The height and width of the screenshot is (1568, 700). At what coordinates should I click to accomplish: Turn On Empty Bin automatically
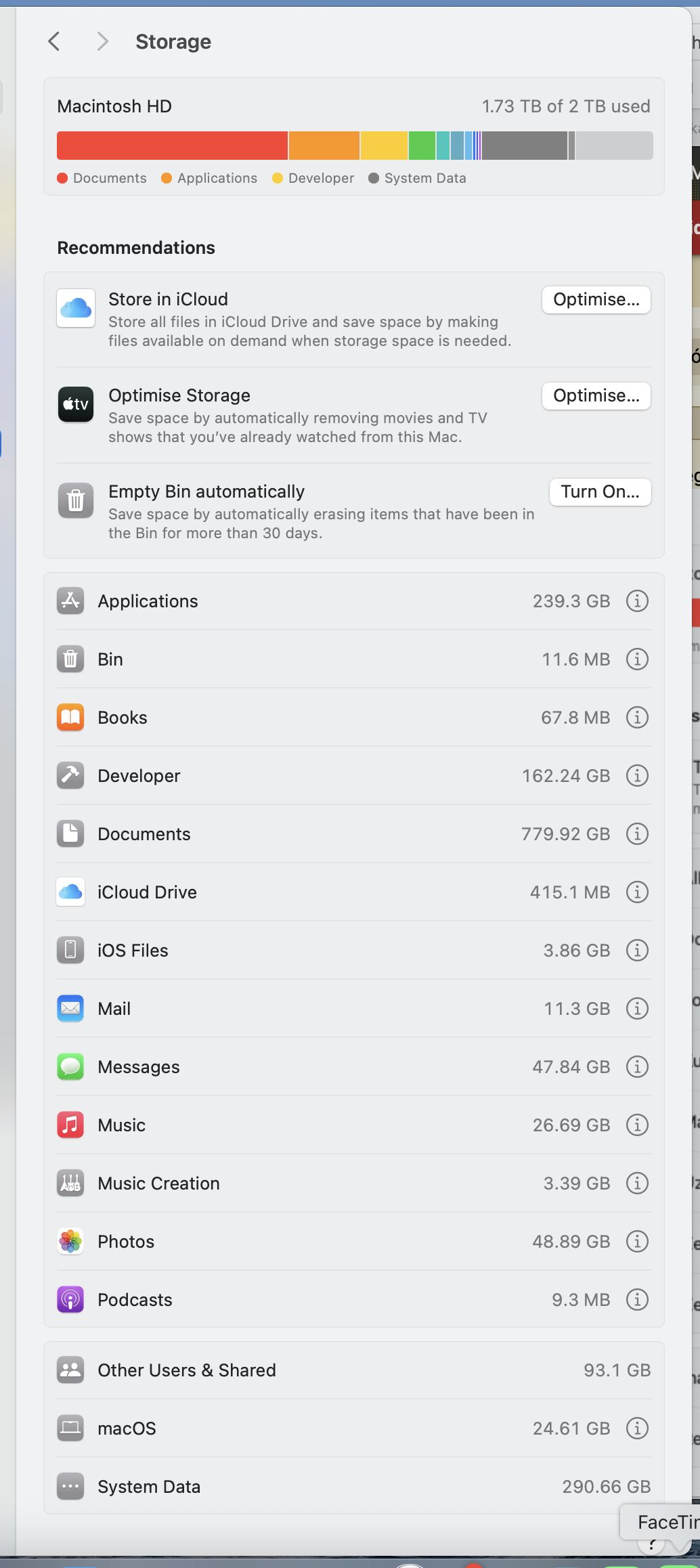coord(600,492)
